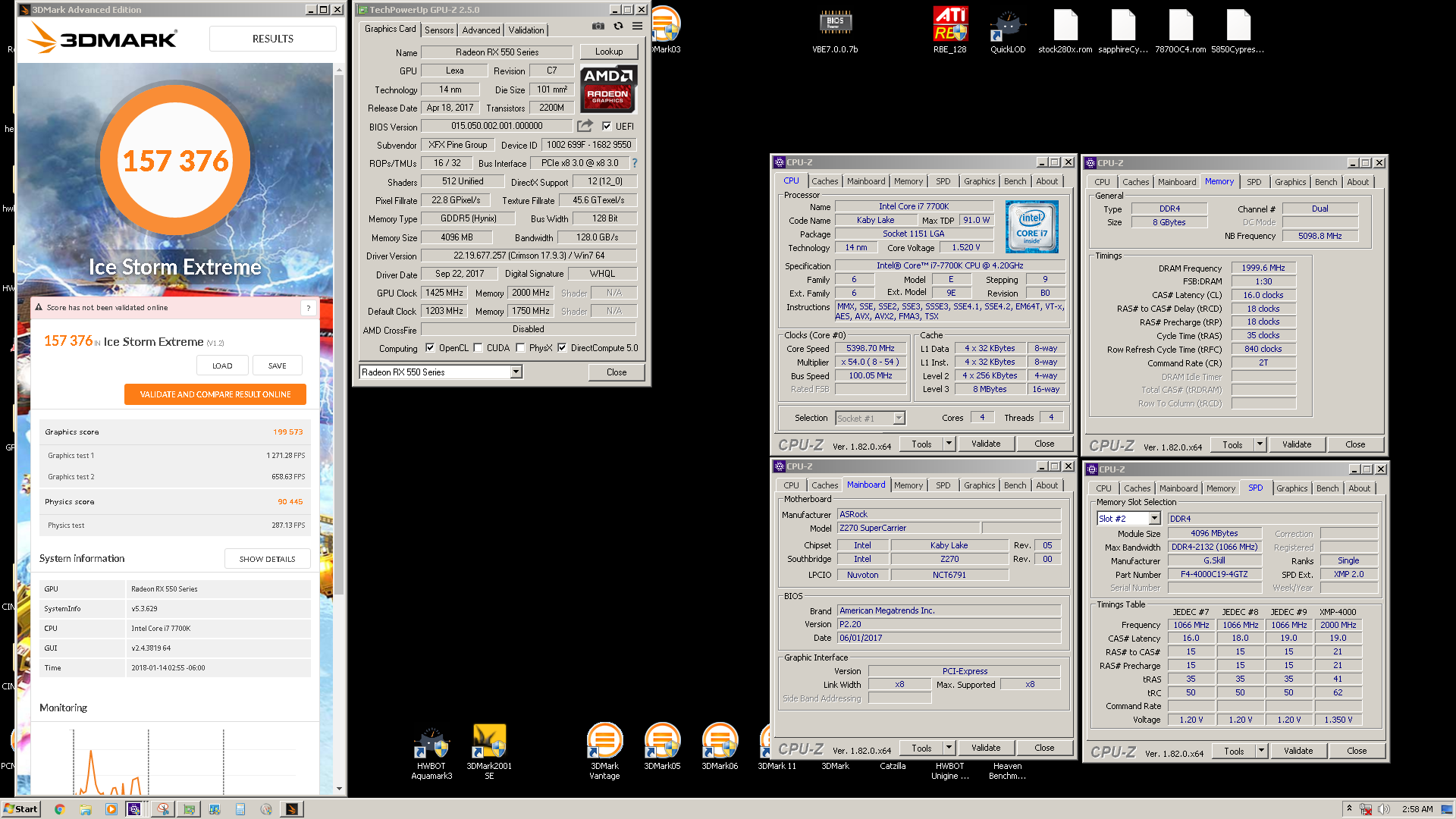Click the GPU-Z BIOS Version field
1456x819 pixels.
pyautogui.click(x=497, y=126)
